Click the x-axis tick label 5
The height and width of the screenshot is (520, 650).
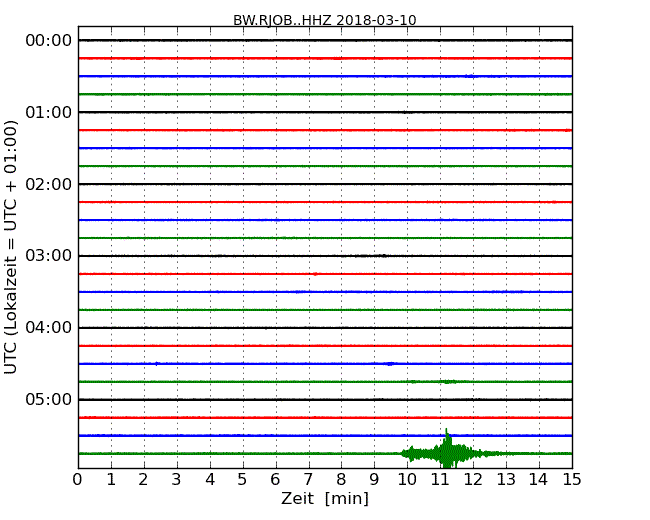click(243, 479)
